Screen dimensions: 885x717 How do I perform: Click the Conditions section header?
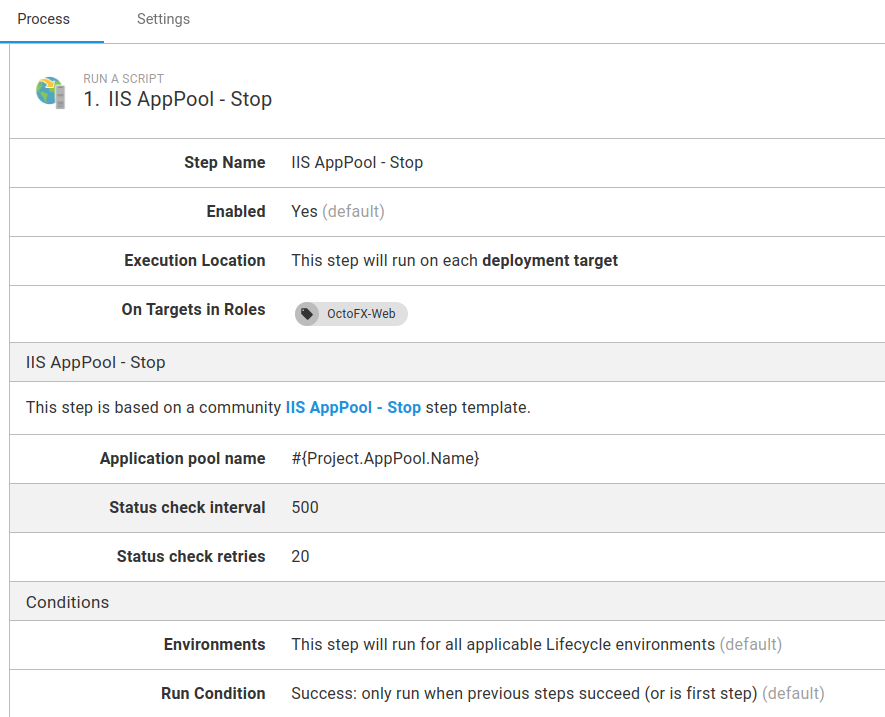(x=68, y=602)
